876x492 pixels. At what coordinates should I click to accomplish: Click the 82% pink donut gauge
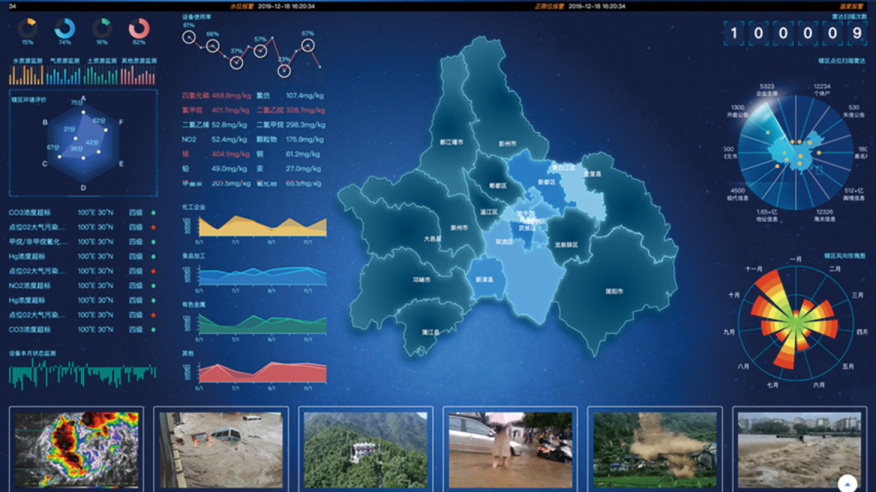pos(139,28)
